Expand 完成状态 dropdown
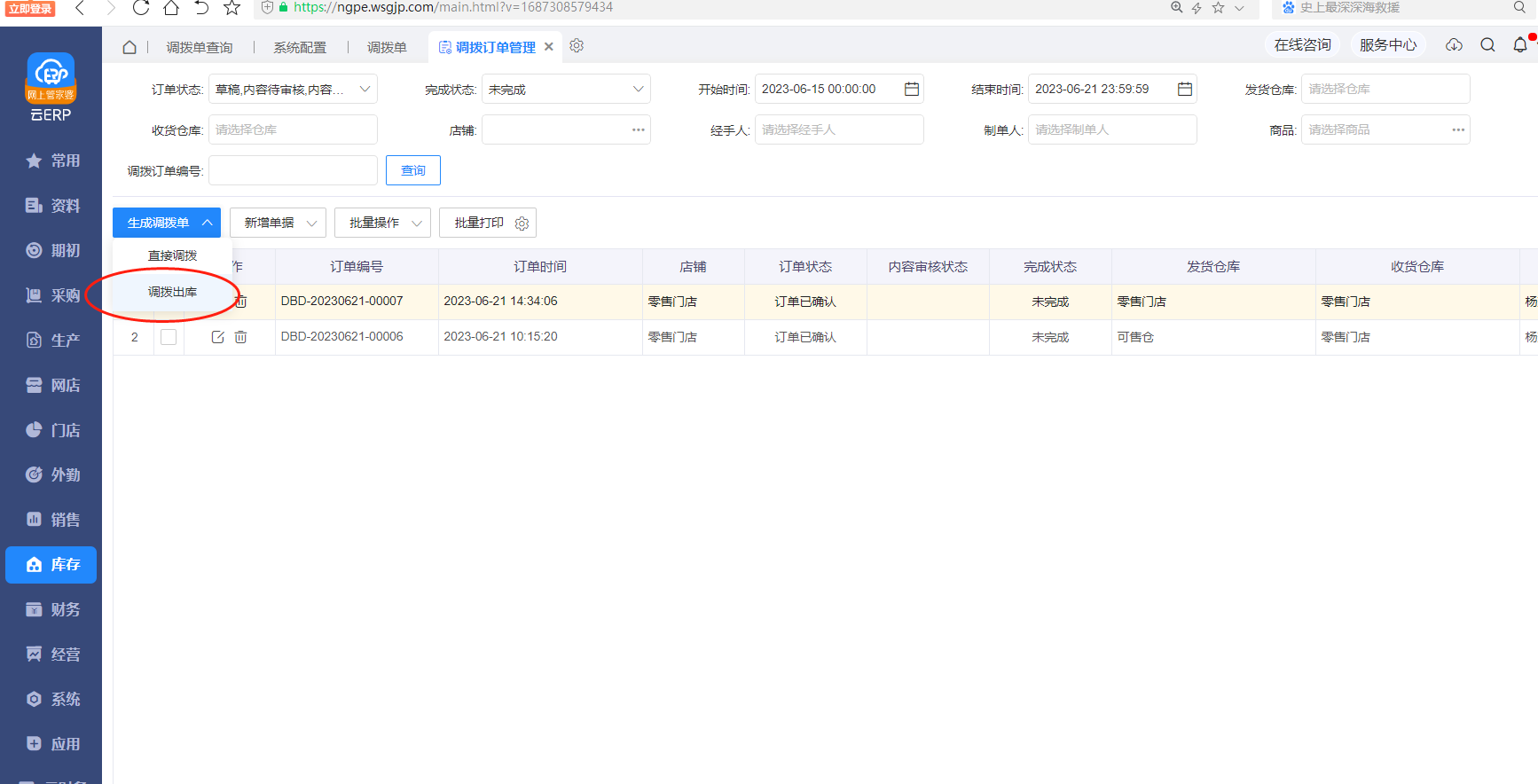Image resolution: width=1538 pixels, height=784 pixels. tap(638, 89)
